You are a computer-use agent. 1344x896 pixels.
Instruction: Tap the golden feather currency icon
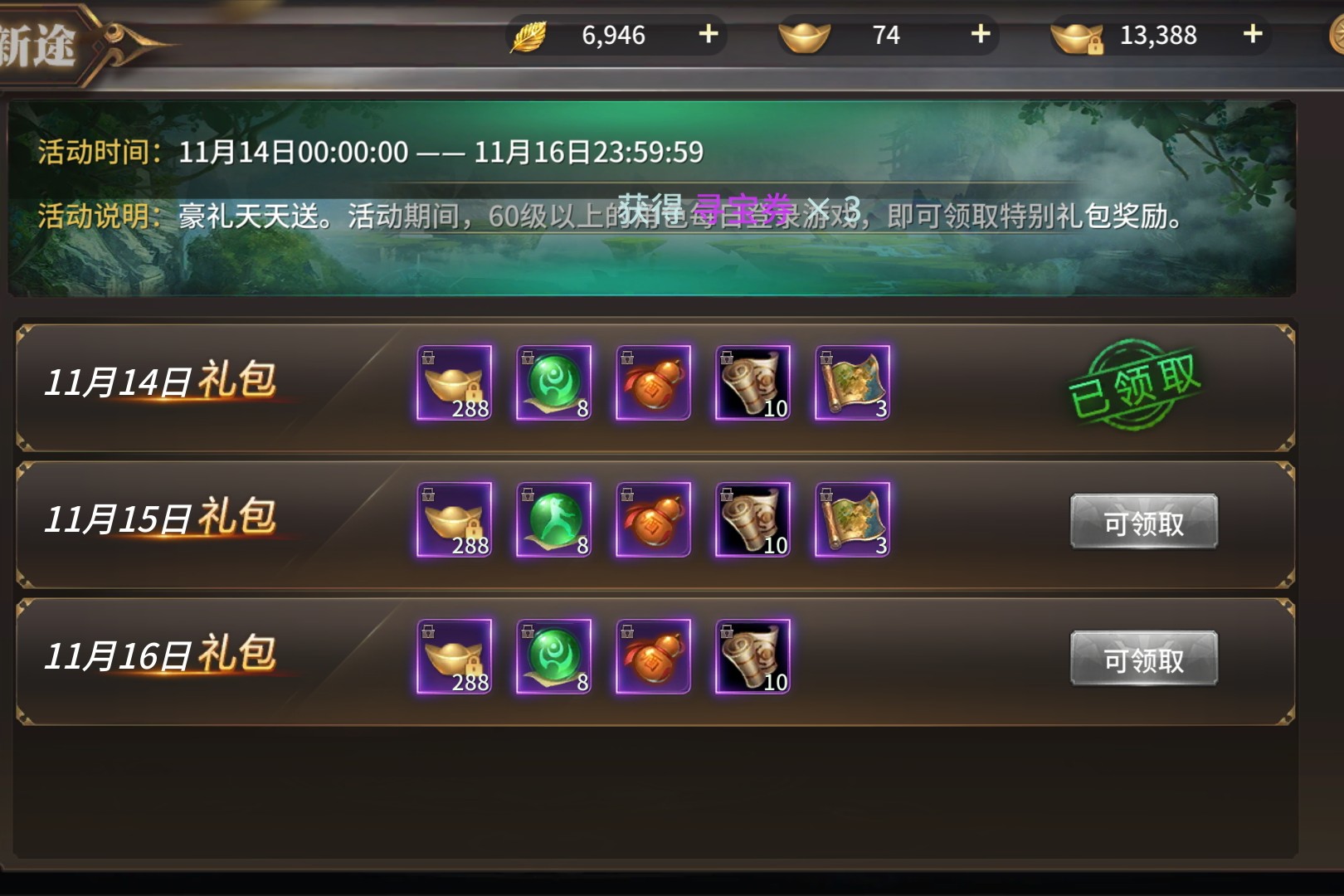[529, 36]
